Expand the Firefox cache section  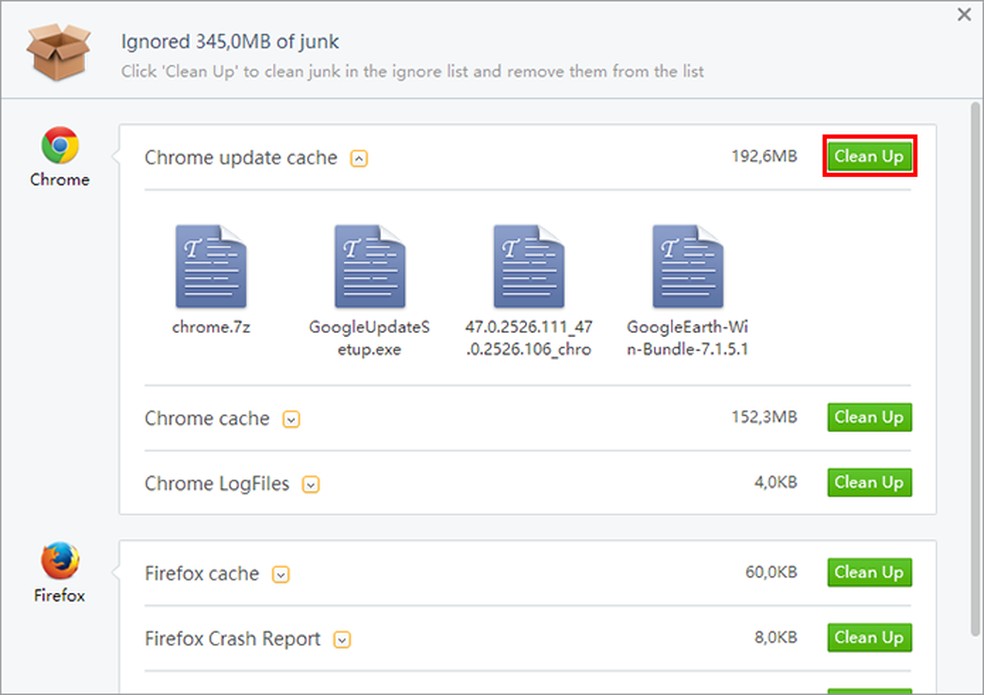point(281,574)
